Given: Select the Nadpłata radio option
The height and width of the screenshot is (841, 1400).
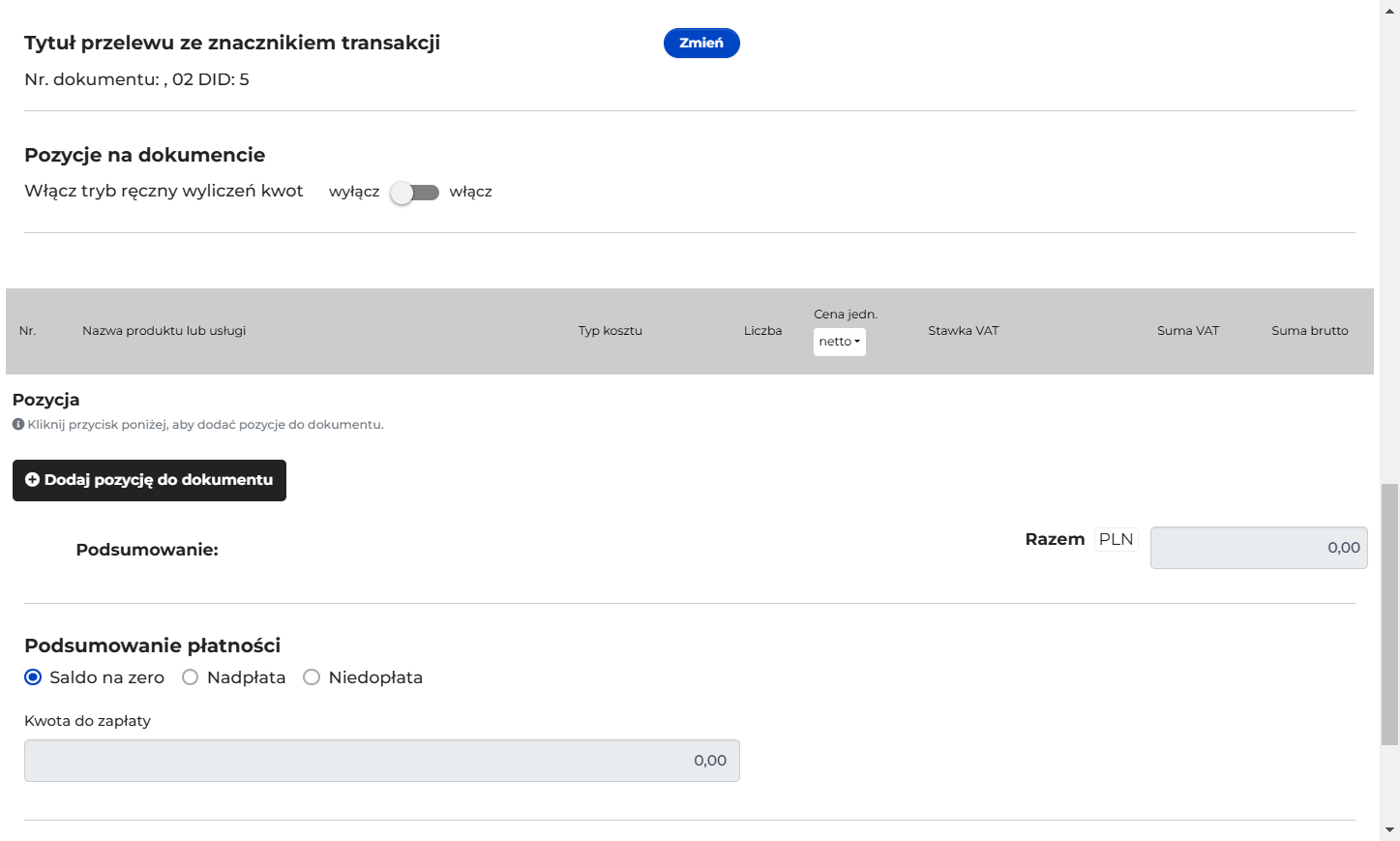Looking at the screenshot, I should tap(191, 677).
